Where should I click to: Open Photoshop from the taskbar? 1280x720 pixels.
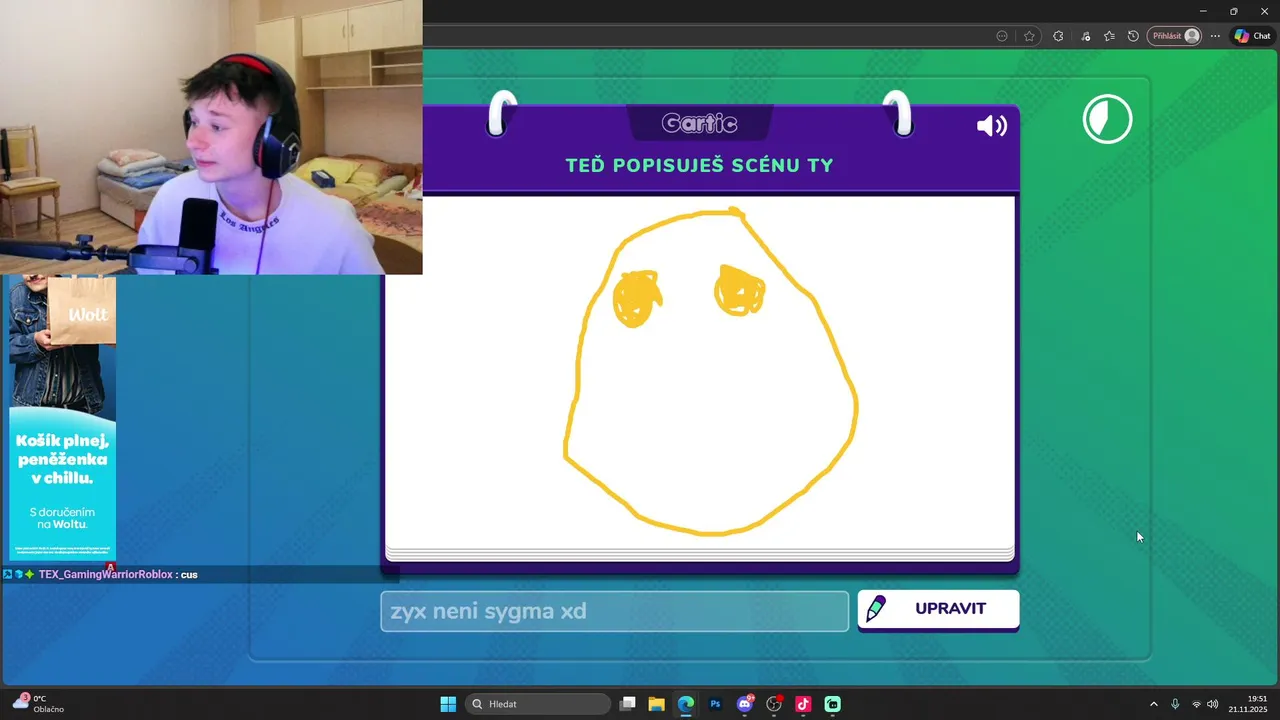[x=715, y=704]
